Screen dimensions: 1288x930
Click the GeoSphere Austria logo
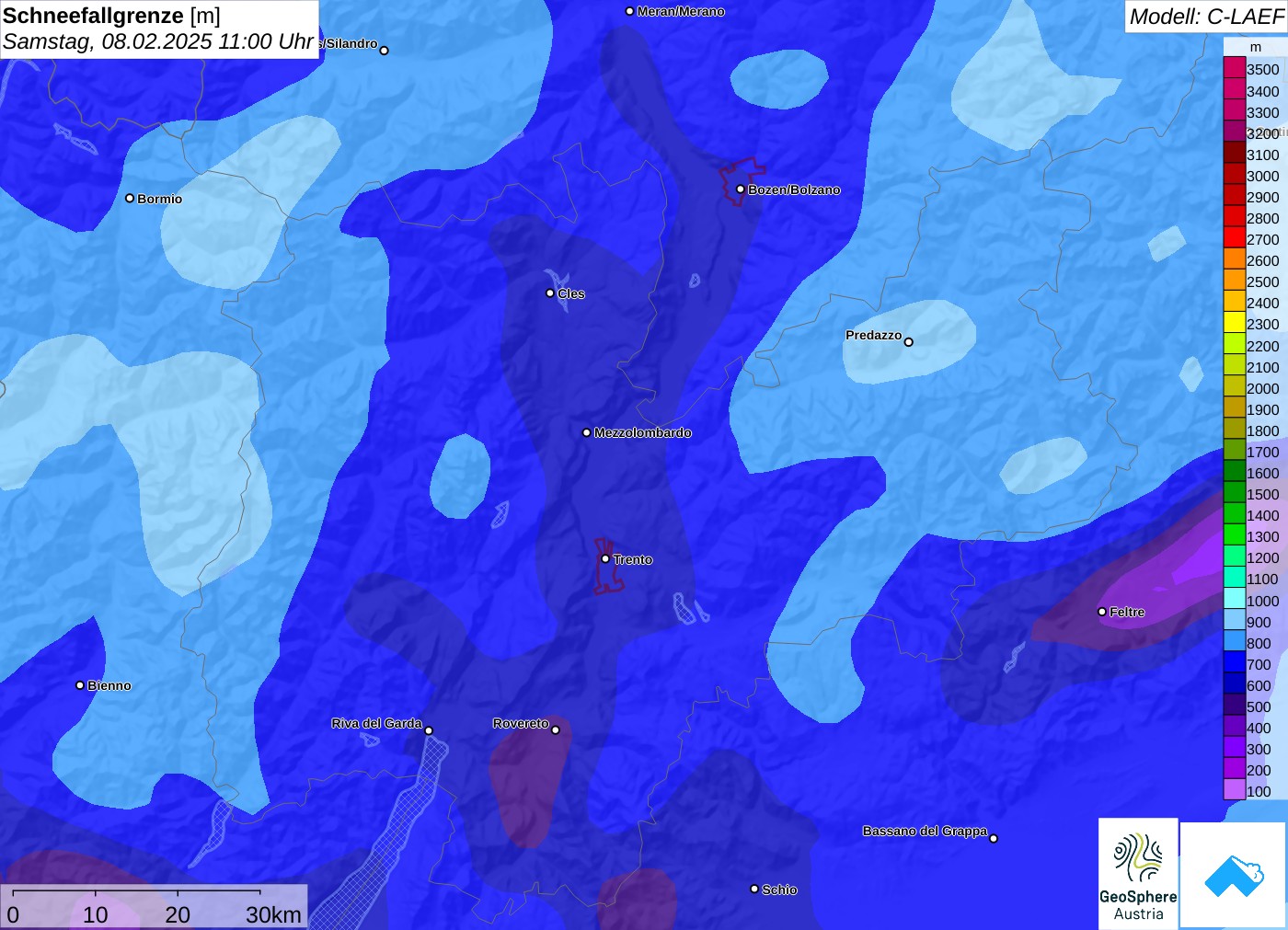[x=1138, y=874]
